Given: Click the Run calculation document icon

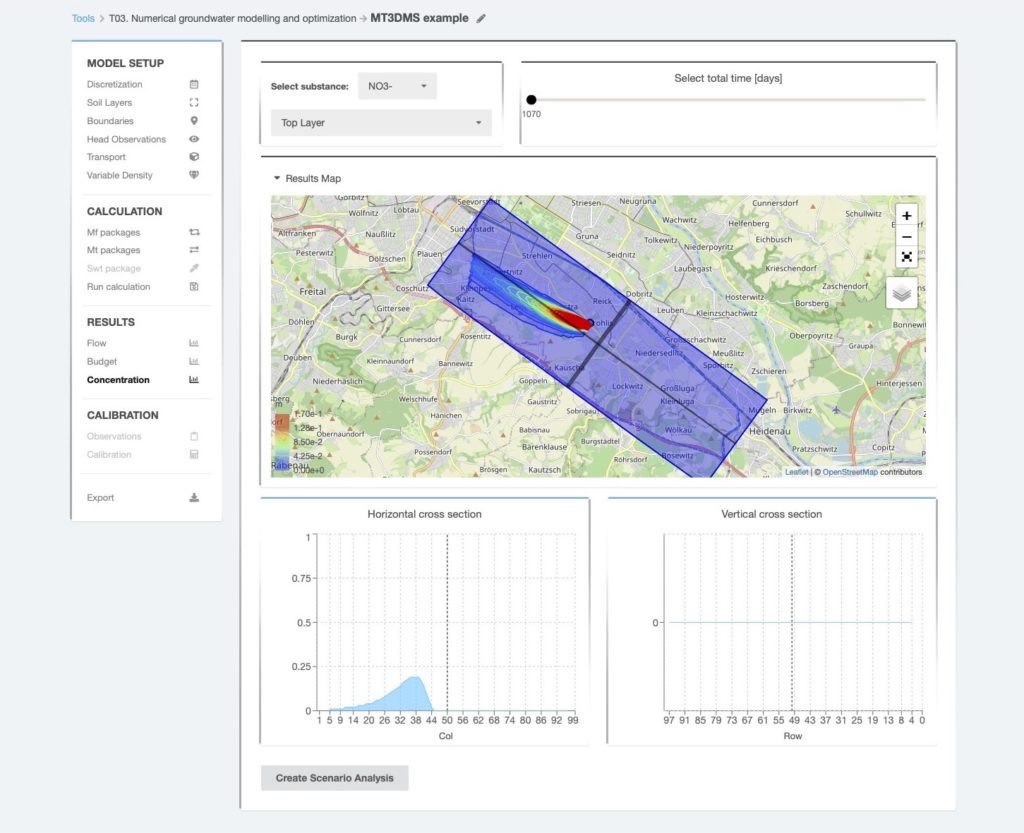Looking at the screenshot, I should (194, 286).
